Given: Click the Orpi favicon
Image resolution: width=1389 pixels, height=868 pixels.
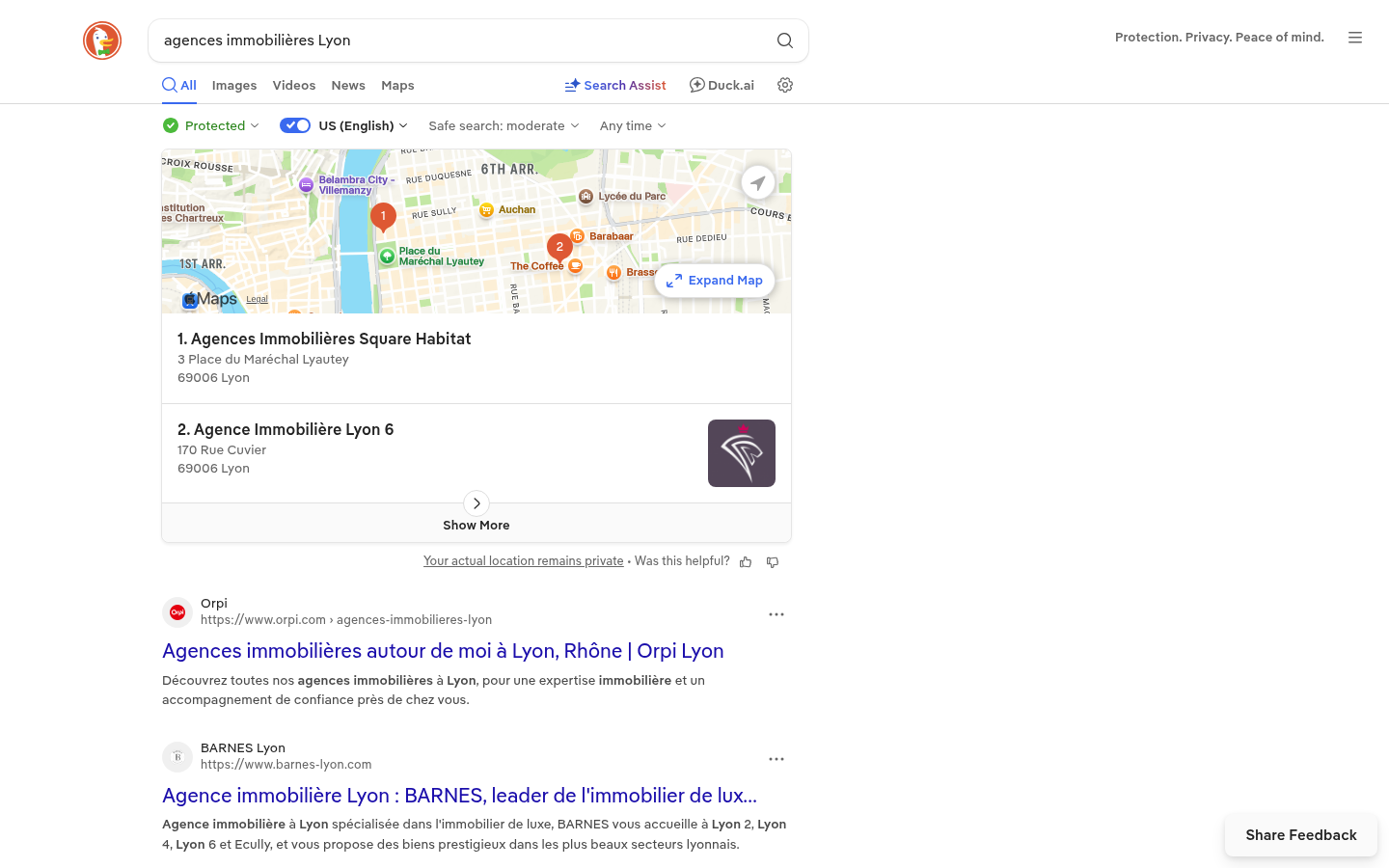Looking at the screenshot, I should pos(177,612).
